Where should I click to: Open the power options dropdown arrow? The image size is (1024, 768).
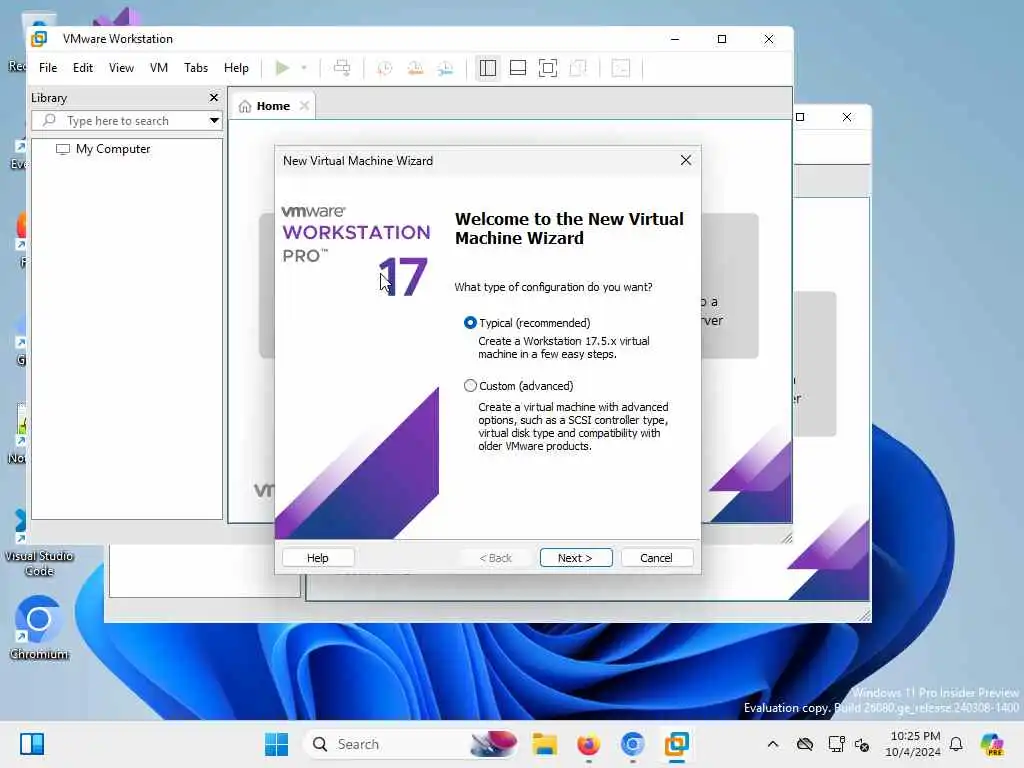(304, 68)
